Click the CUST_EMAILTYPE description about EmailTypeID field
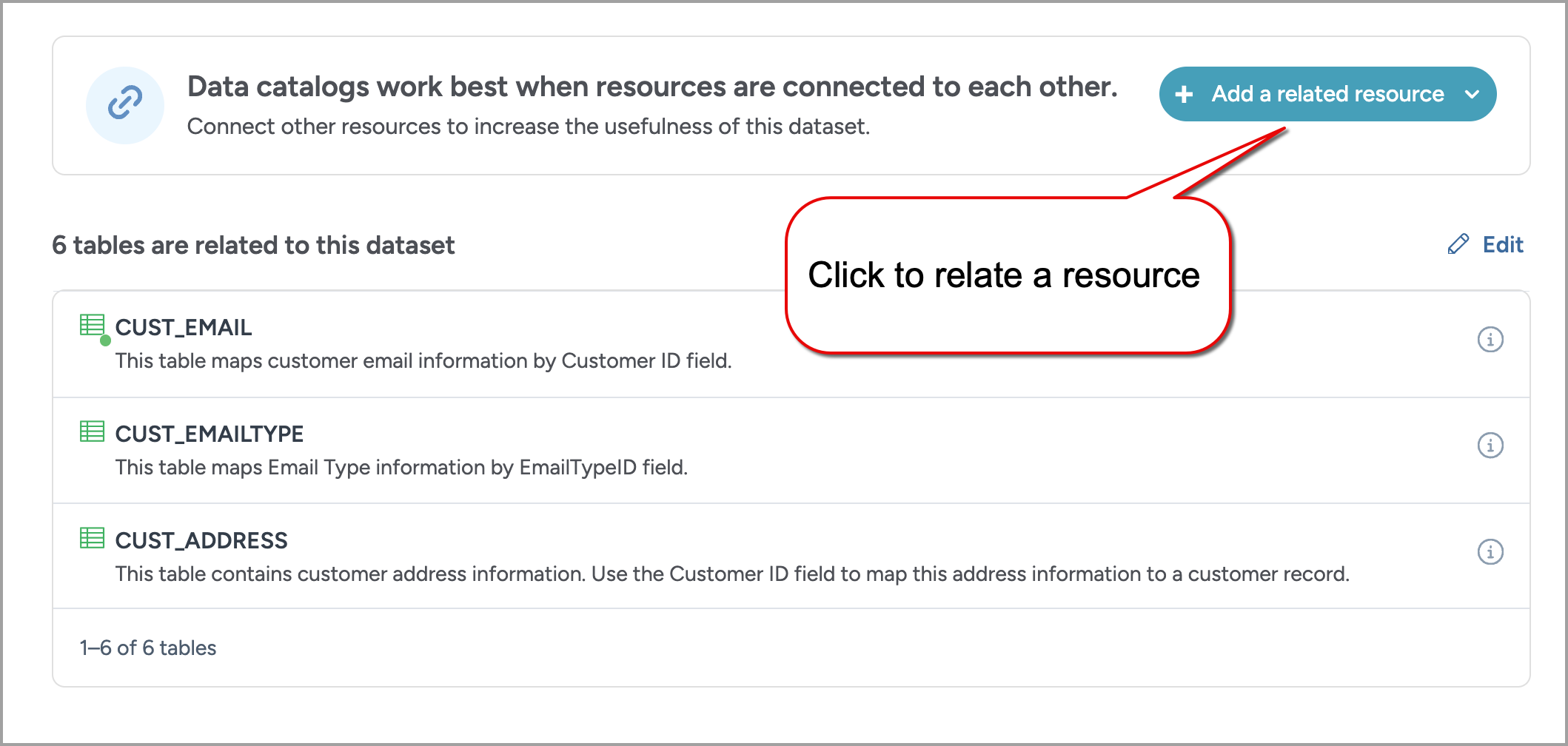 click(401, 468)
